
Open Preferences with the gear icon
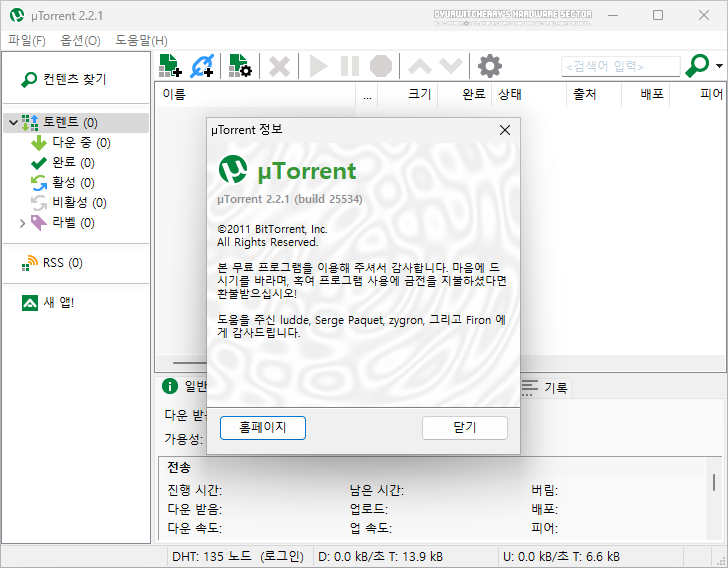pos(490,66)
